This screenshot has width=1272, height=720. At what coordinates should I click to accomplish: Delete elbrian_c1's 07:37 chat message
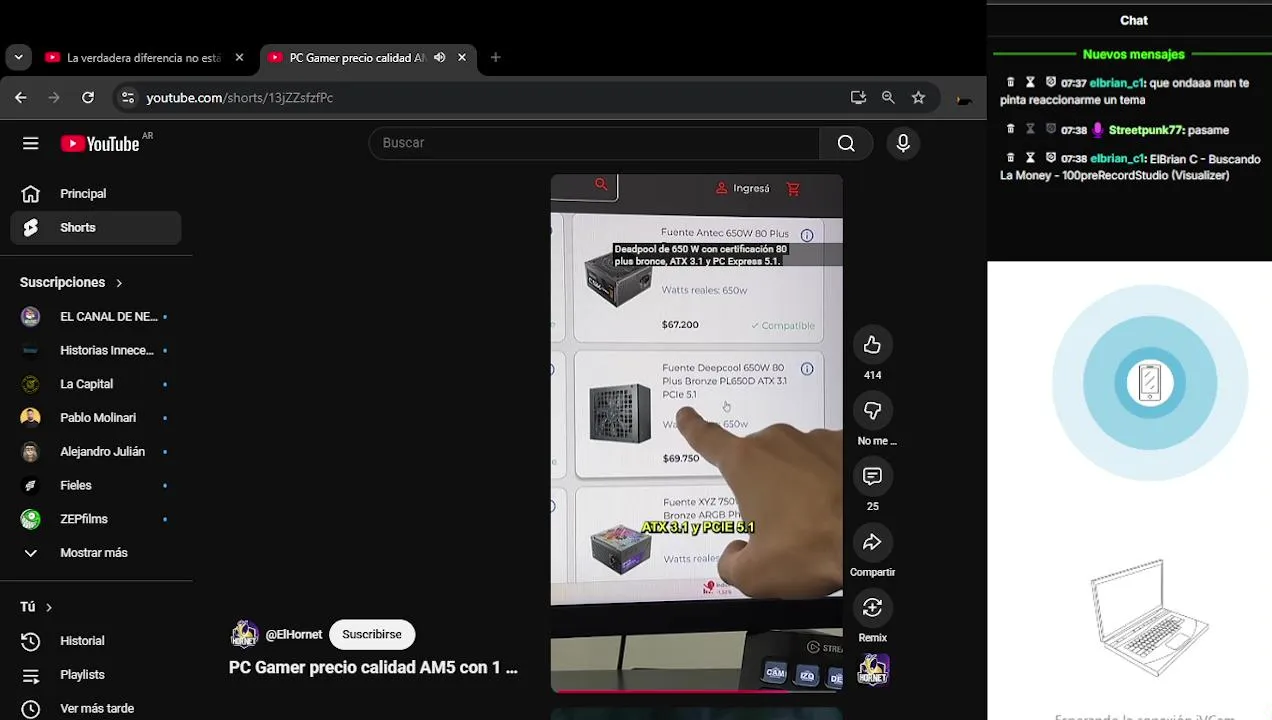1010,83
